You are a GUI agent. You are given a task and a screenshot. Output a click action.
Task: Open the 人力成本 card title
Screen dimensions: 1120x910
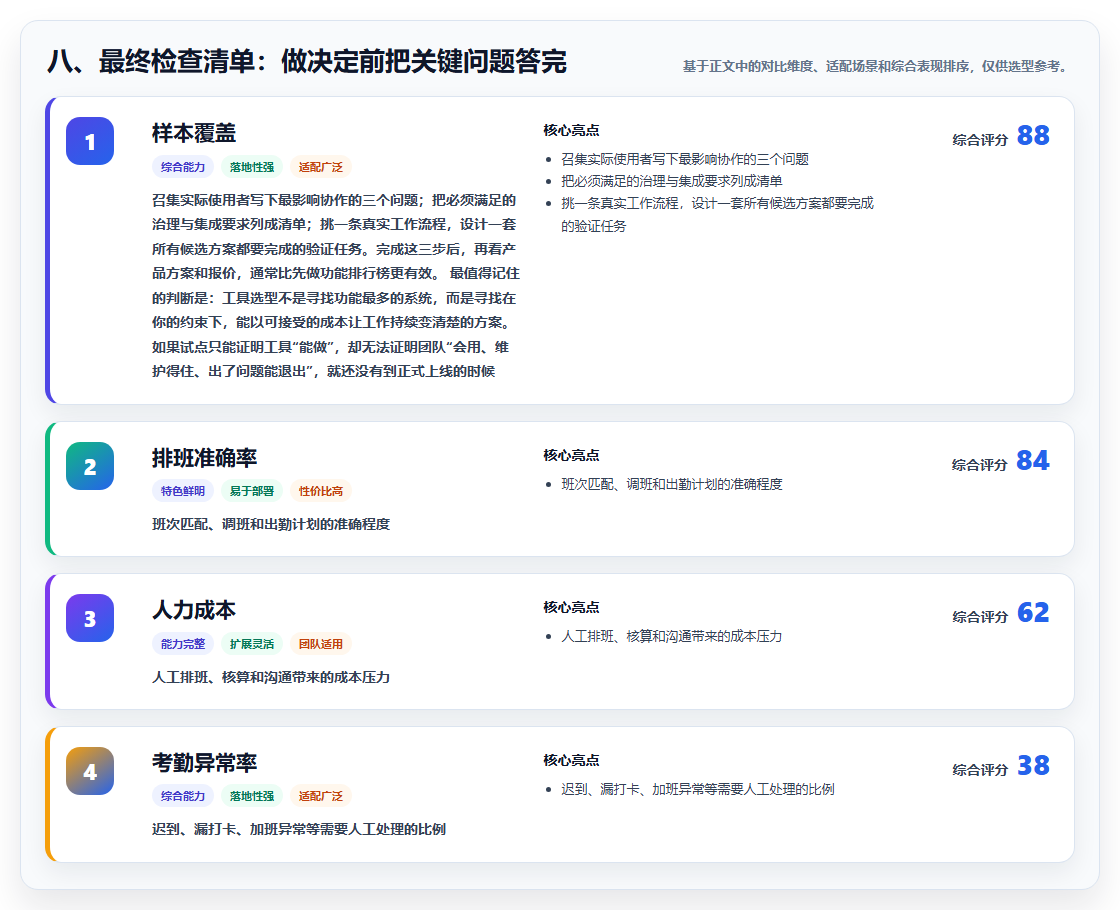point(194,610)
